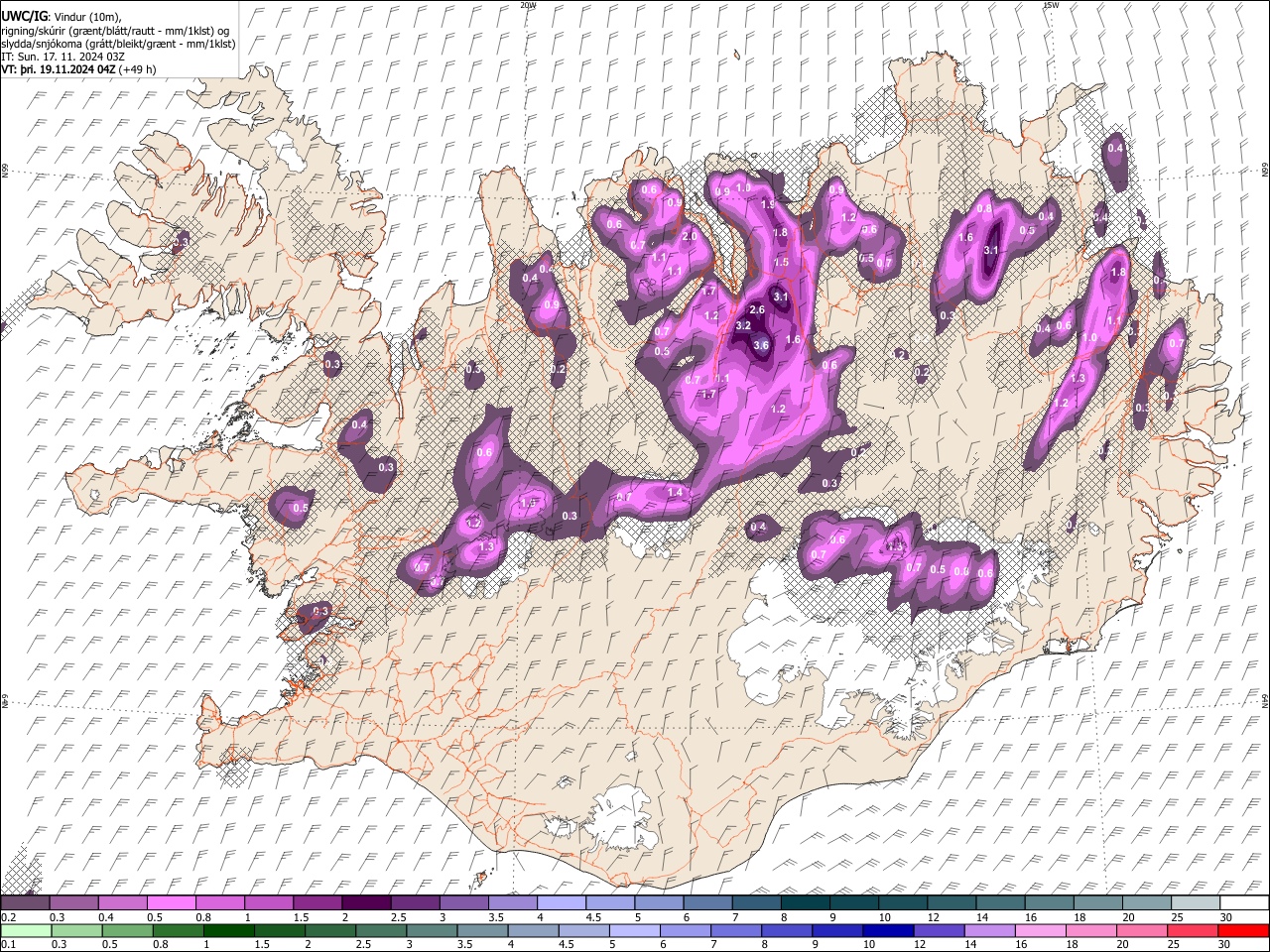1270x952 pixels.
Task: Click the 'slydda/snjókoma (grátt/bleikt/grænt - mm/1klst)' line
Action: 118,44
